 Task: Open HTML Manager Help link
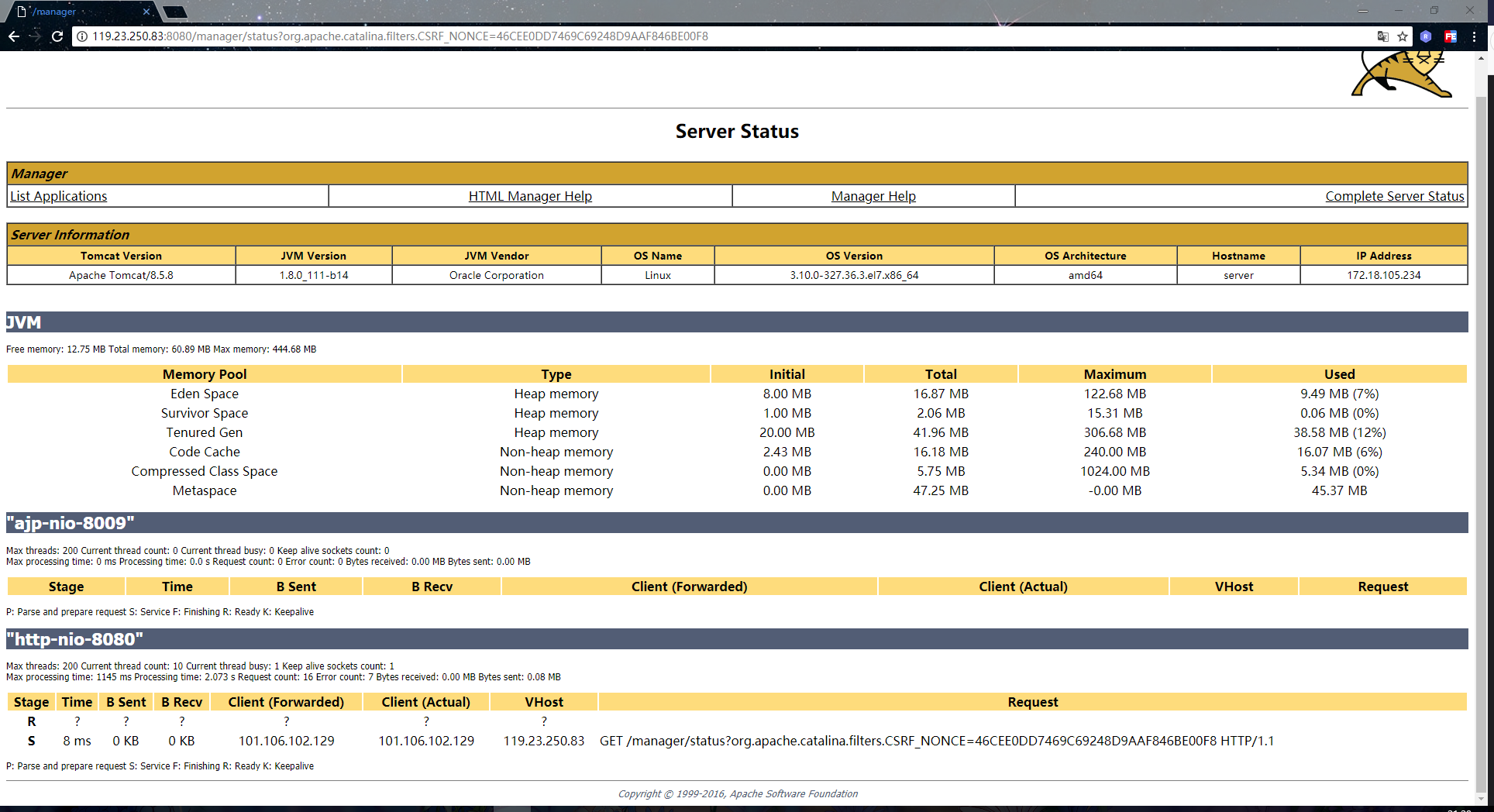(530, 196)
